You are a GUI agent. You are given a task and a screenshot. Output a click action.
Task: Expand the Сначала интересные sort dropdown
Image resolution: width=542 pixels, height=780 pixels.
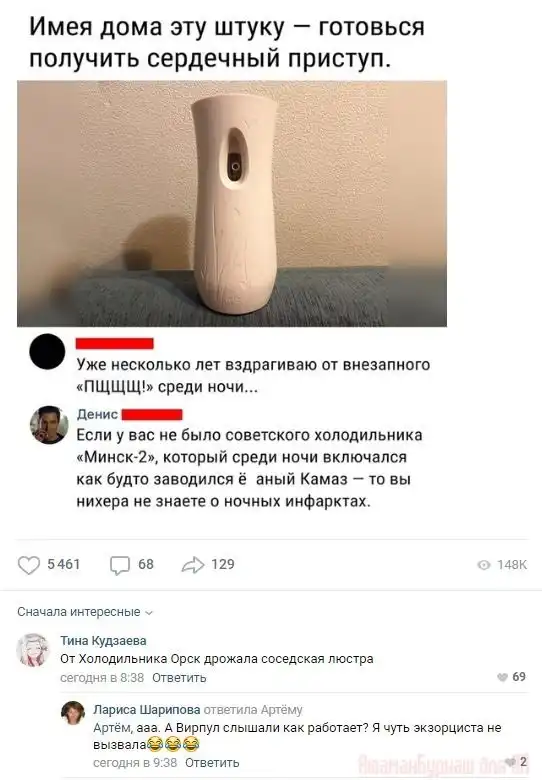click(85, 612)
